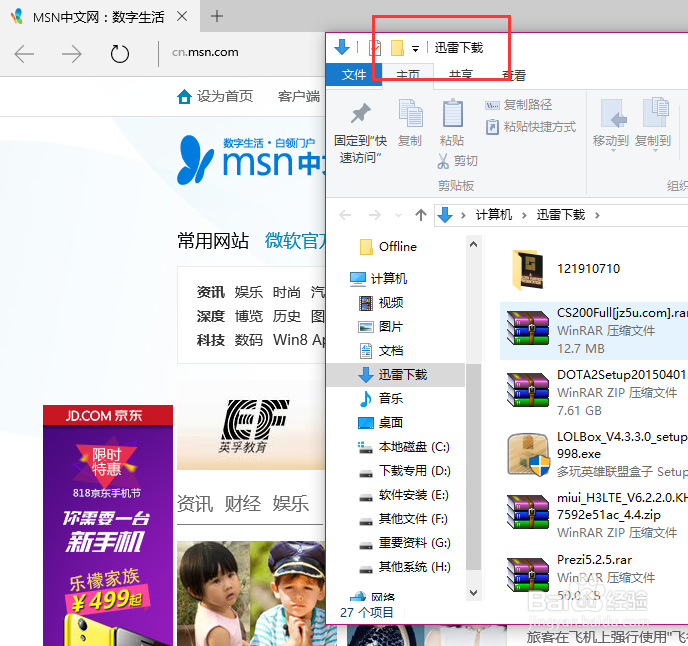The image size is (688, 646).
Task: Click the JD.COM 京东 advertisement banner
Action: click(x=108, y=525)
